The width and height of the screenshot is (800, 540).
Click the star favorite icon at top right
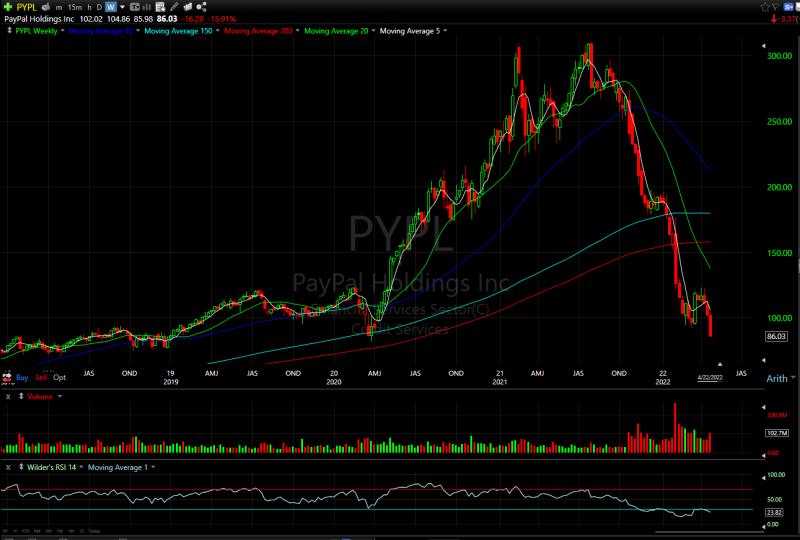coord(765,7)
